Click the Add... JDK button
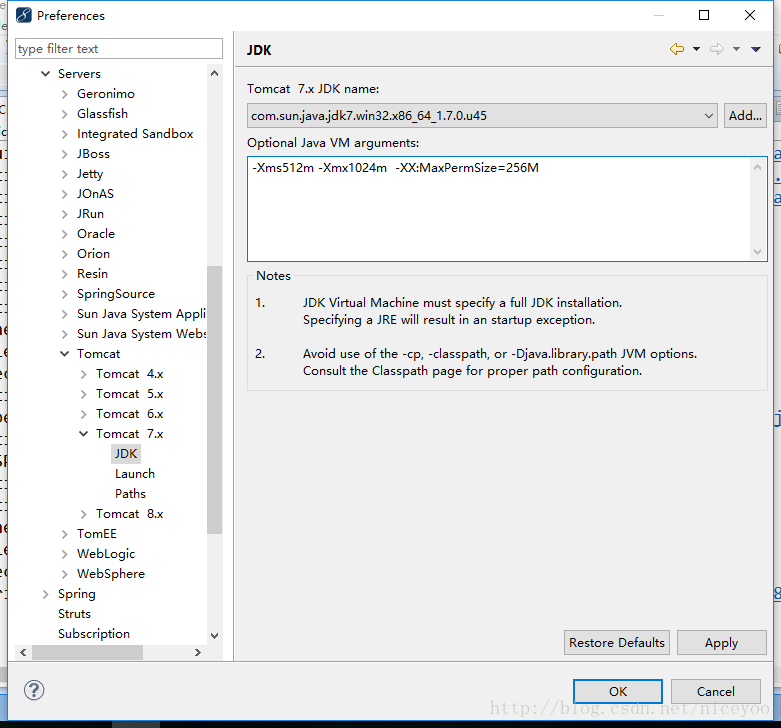 pyautogui.click(x=745, y=116)
